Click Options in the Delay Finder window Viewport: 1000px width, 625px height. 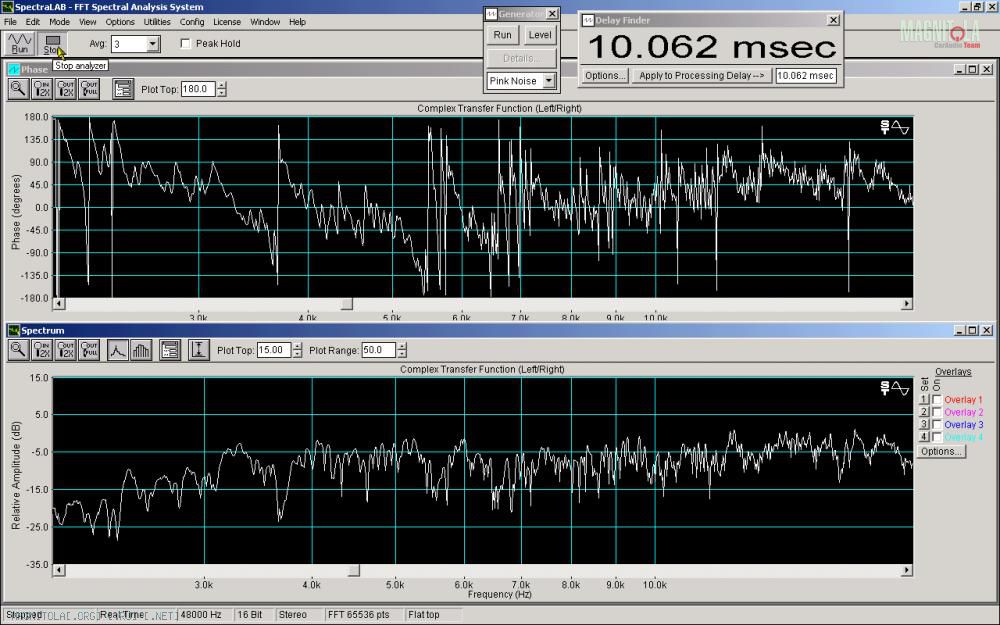pyautogui.click(x=605, y=75)
